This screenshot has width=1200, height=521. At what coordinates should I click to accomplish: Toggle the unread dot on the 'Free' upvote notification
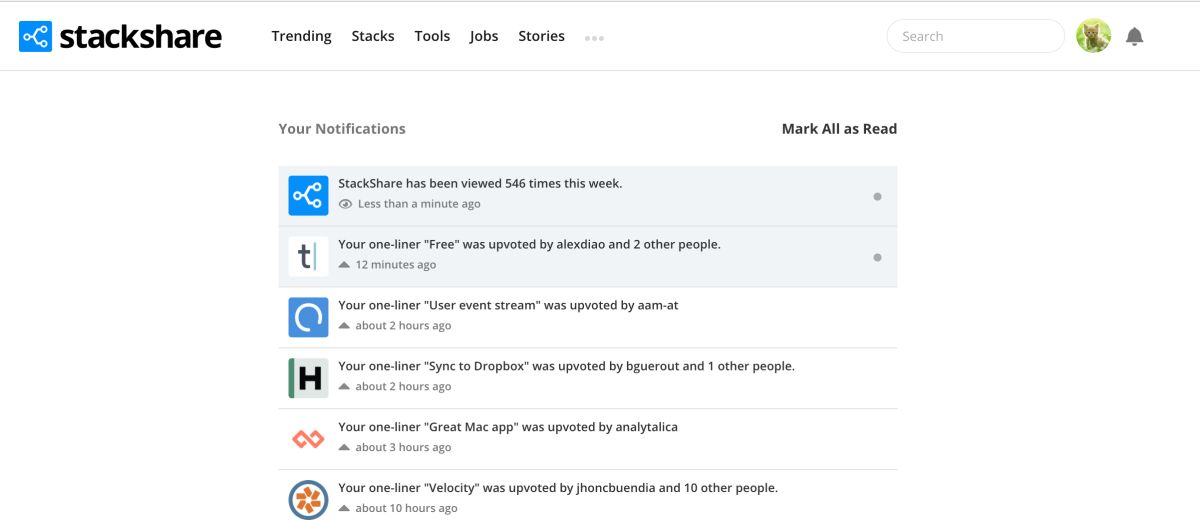click(x=877, y=257)
